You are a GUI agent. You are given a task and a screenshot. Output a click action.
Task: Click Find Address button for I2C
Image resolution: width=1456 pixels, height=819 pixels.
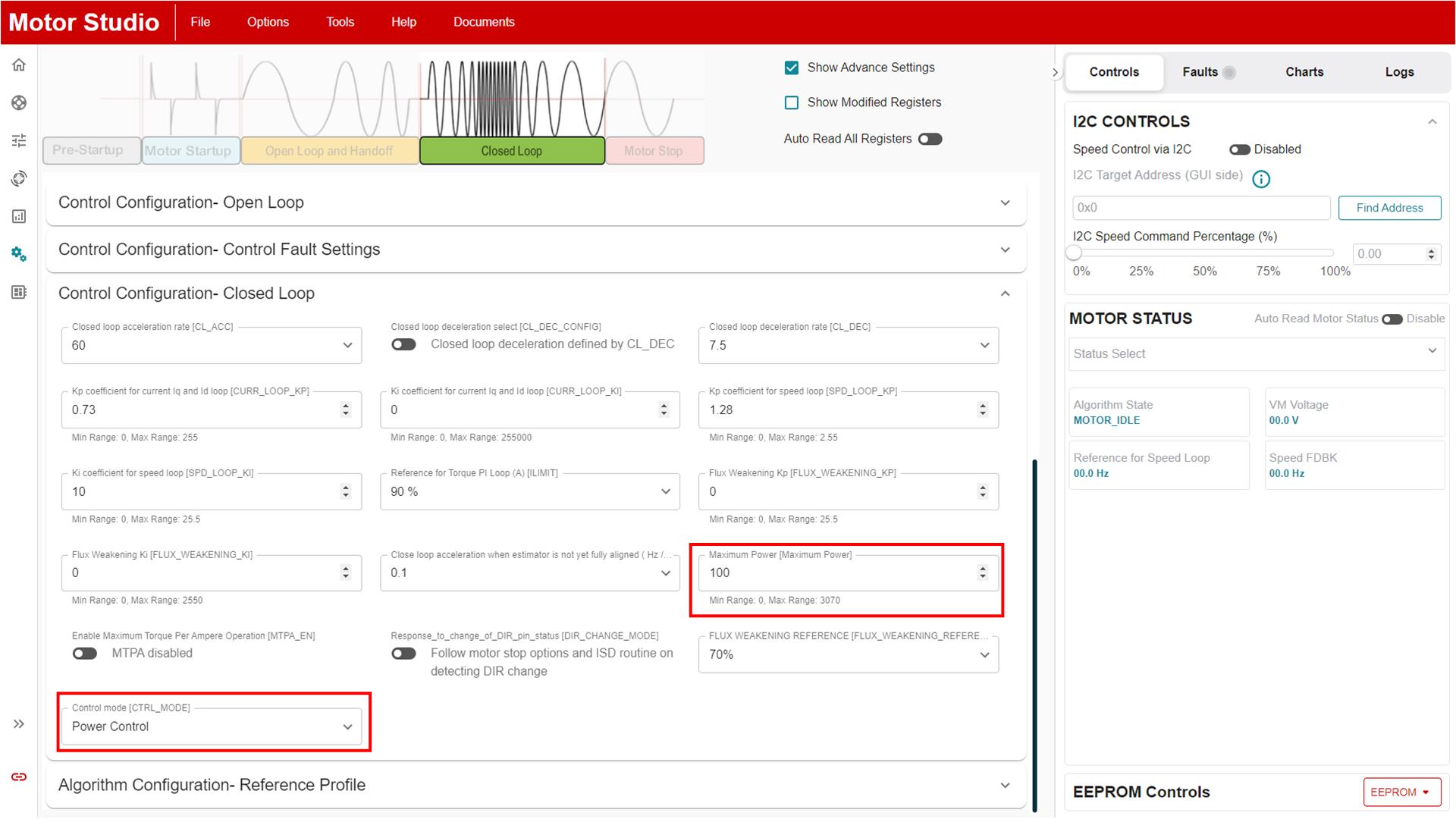pyautogui.click(x=1389, y=207)
